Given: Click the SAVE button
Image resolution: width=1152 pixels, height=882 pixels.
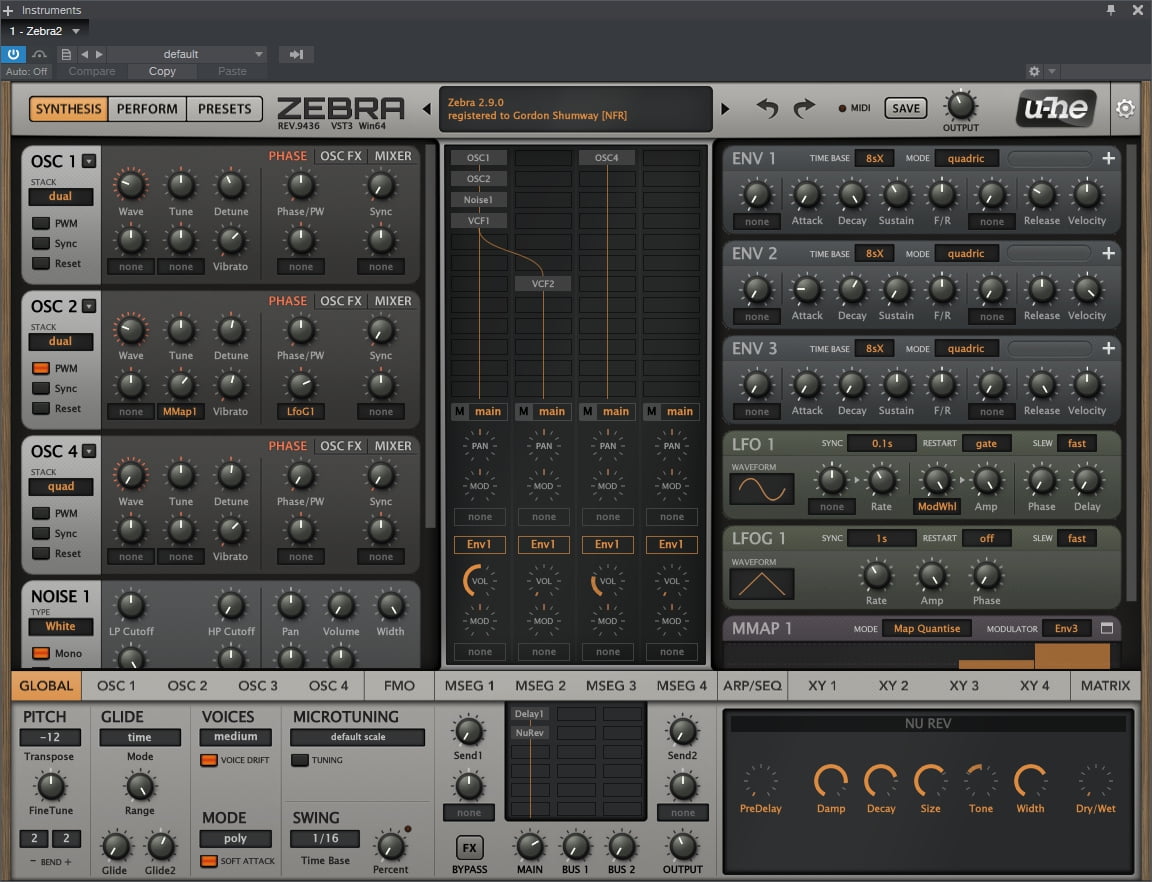Looking at the screenshot, I should [x=906, y=108].
